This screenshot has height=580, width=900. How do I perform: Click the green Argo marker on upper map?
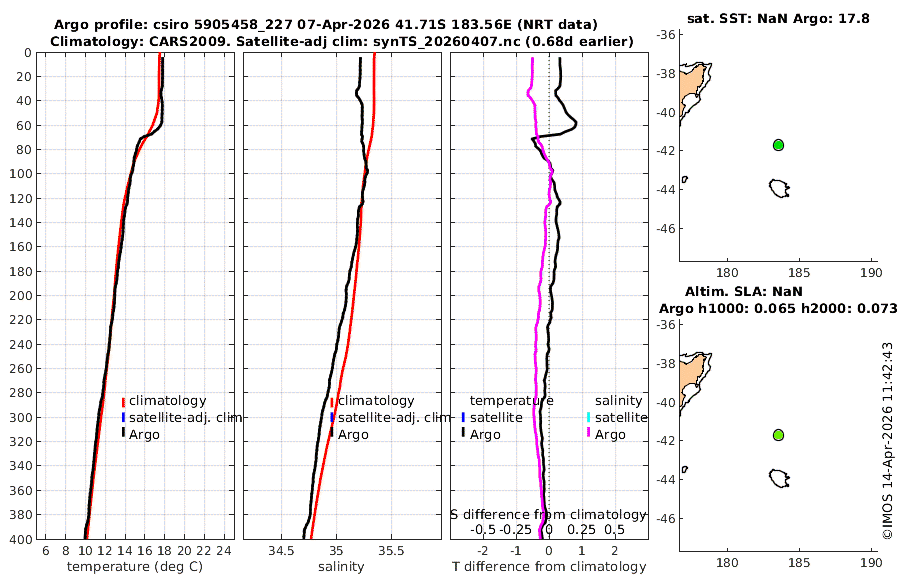point(778,145)
